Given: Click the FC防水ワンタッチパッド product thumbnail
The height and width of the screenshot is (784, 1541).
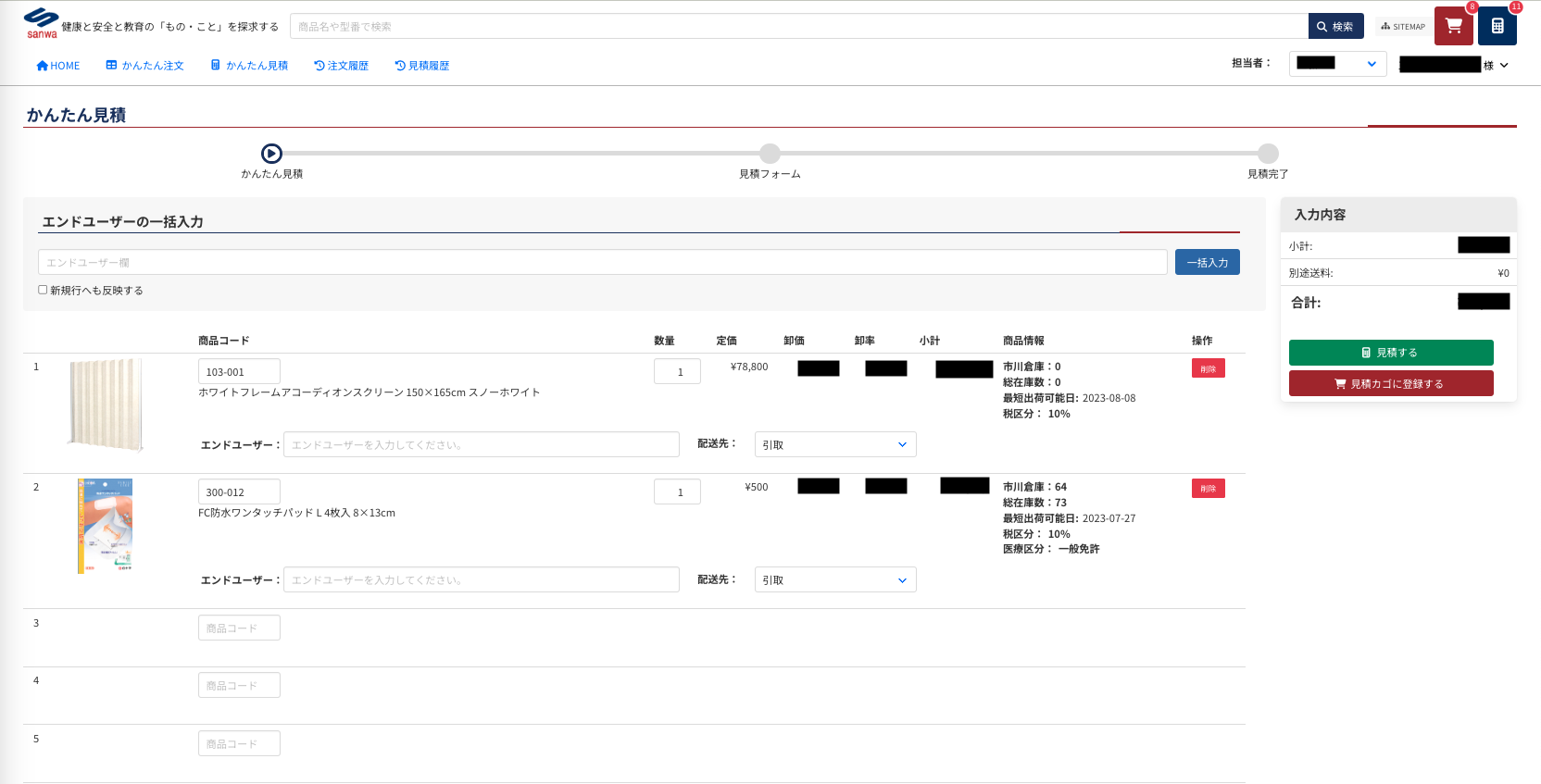Looking at the screenshot, I should pos(106,526).
